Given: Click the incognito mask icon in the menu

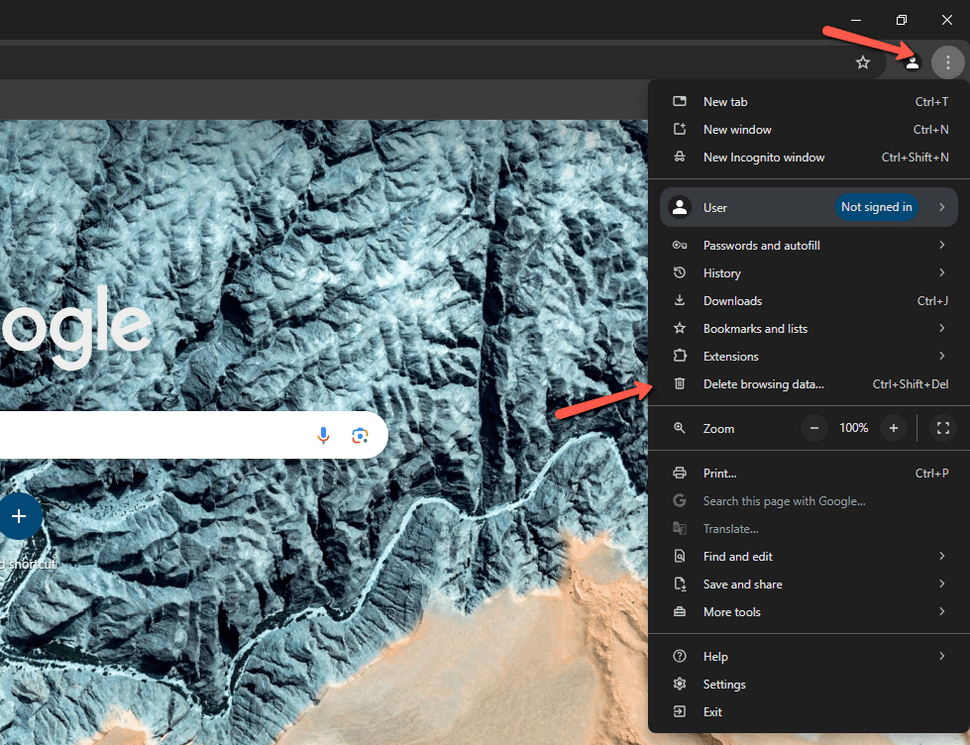Looking at the screenshot, I should click(680, 157).
